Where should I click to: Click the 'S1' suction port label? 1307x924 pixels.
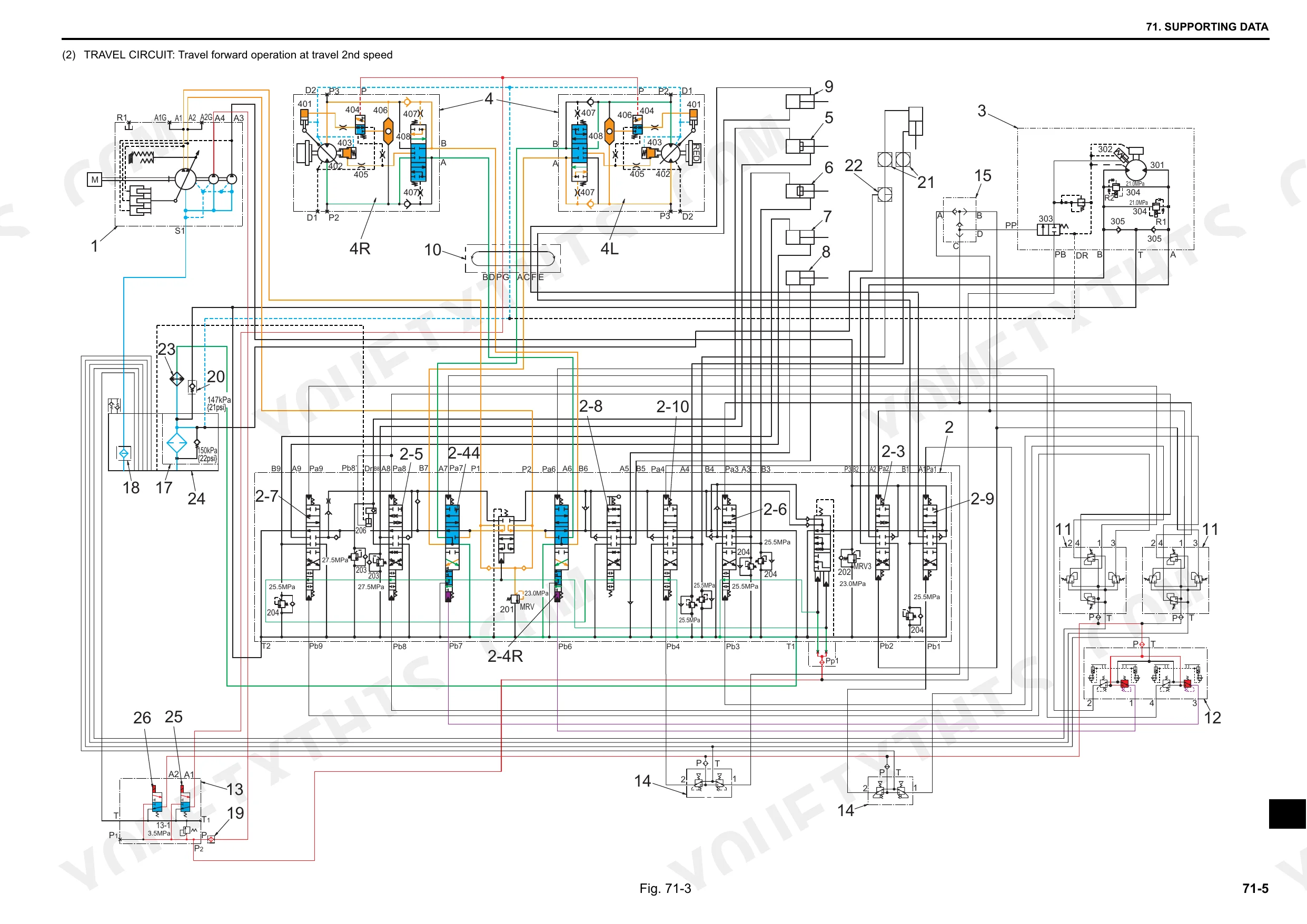180,231
